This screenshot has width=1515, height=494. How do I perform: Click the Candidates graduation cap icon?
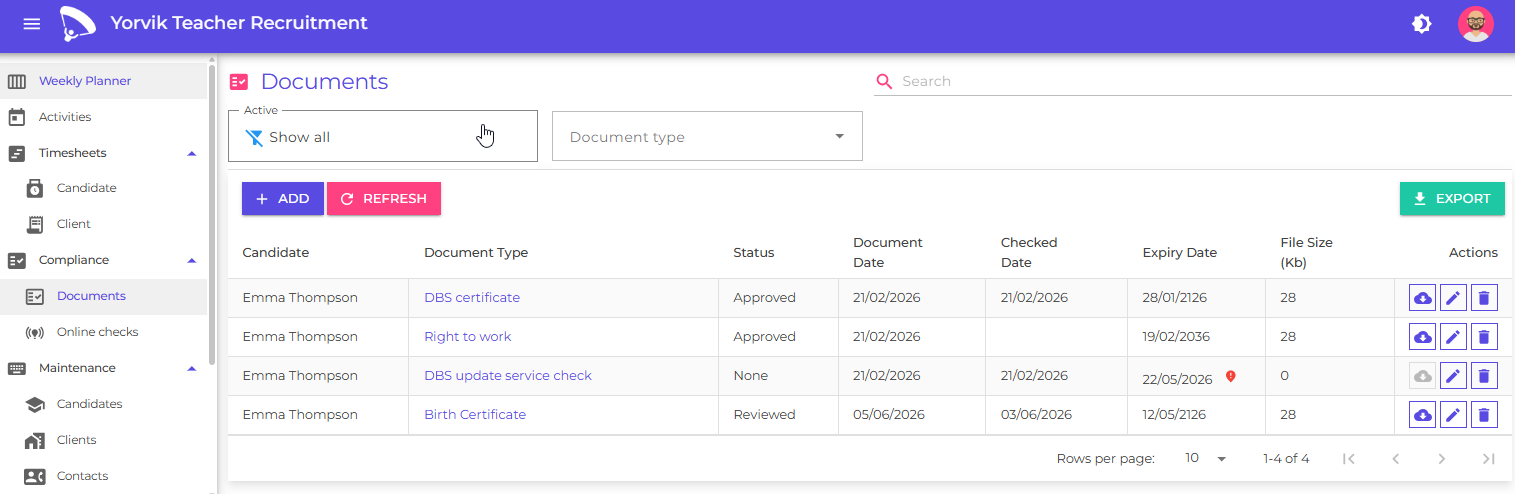pyautogui.click(x=35, y=404)
